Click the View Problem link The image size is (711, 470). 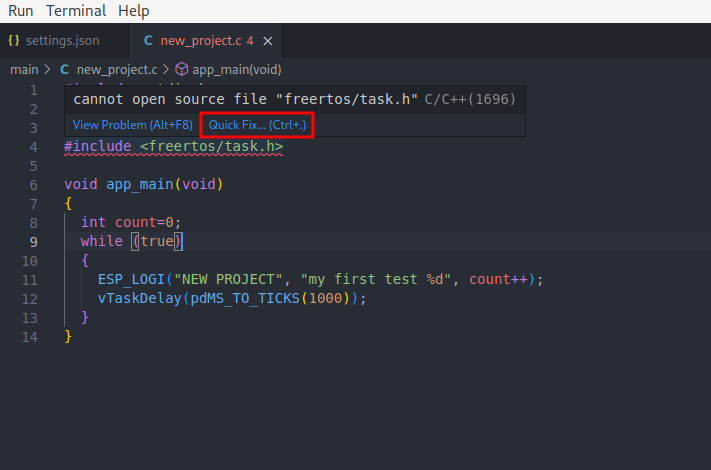point(132,125)
